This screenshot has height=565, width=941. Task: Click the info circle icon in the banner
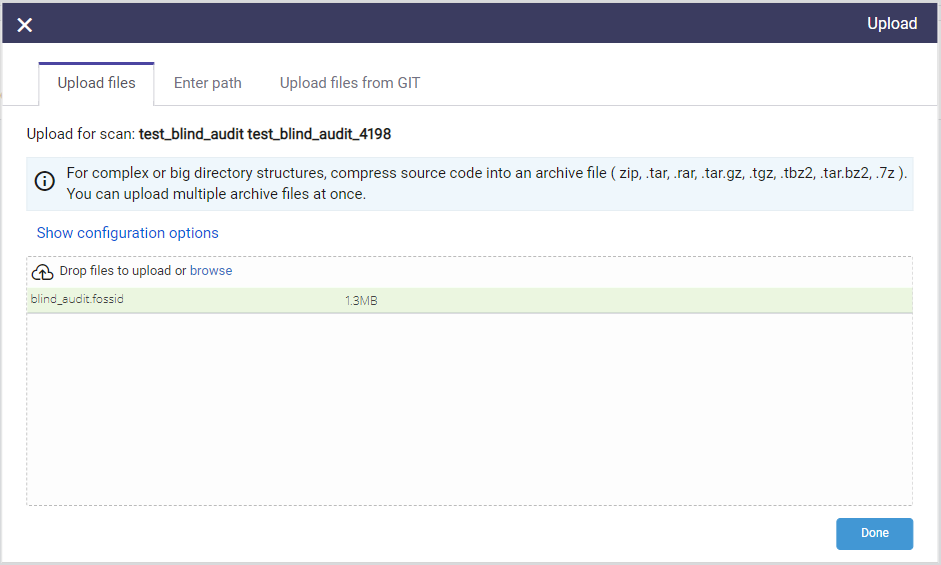coord(45,182)
